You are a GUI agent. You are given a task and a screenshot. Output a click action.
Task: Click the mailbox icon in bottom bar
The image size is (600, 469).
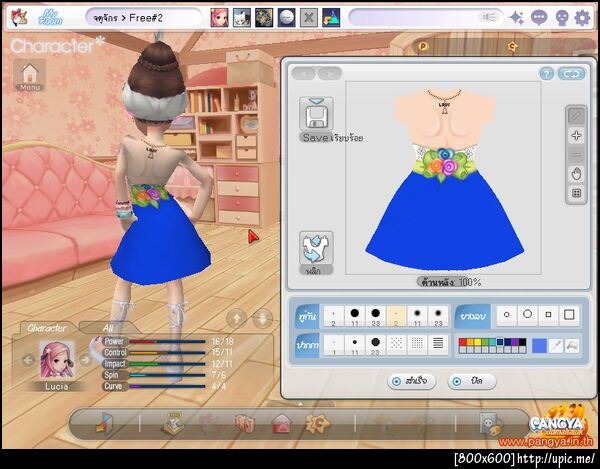click(x=282, y=424)
